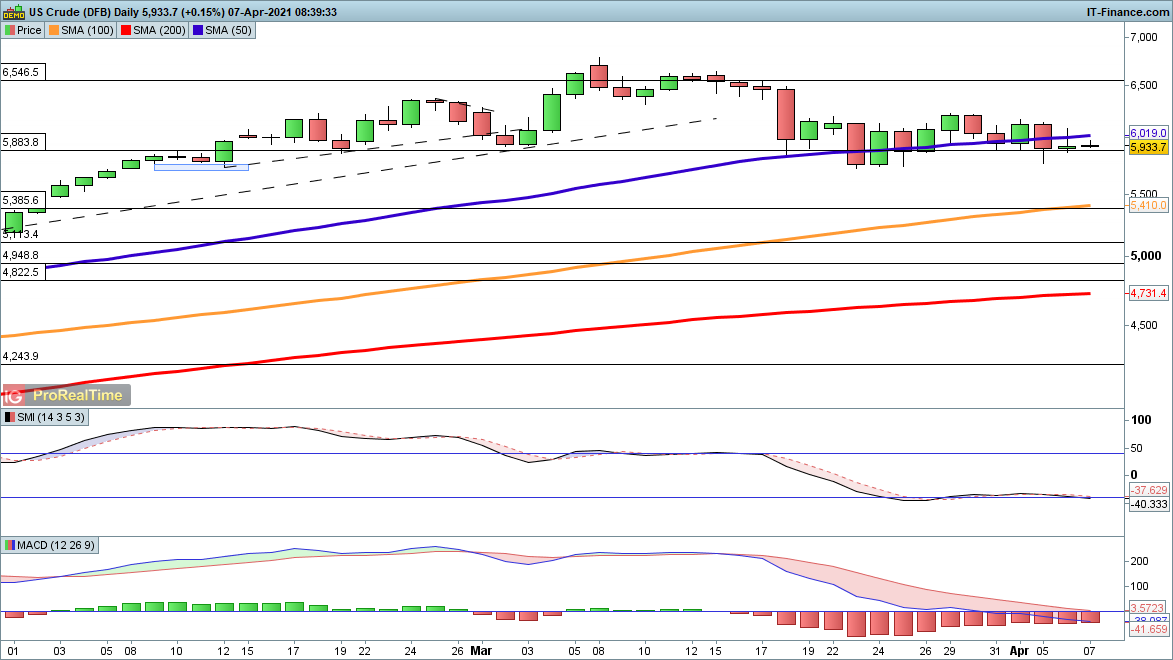The width and height of the screenshot is (1173, 660).
Task: Click the 6,019.0 SMA 50 value tag
Action: pos(1148,133)
